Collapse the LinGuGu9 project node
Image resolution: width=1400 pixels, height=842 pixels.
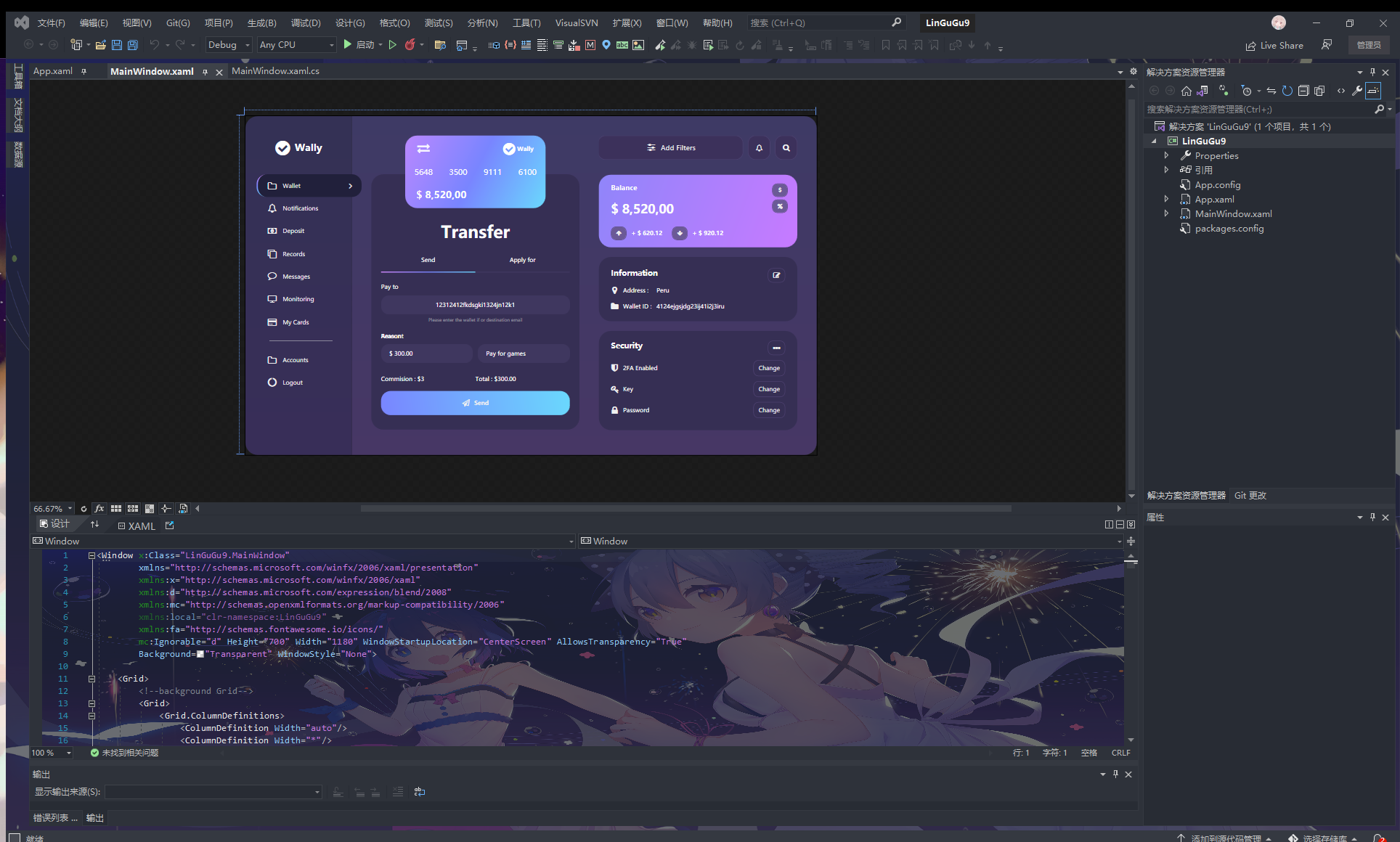tap(1154, 141)
